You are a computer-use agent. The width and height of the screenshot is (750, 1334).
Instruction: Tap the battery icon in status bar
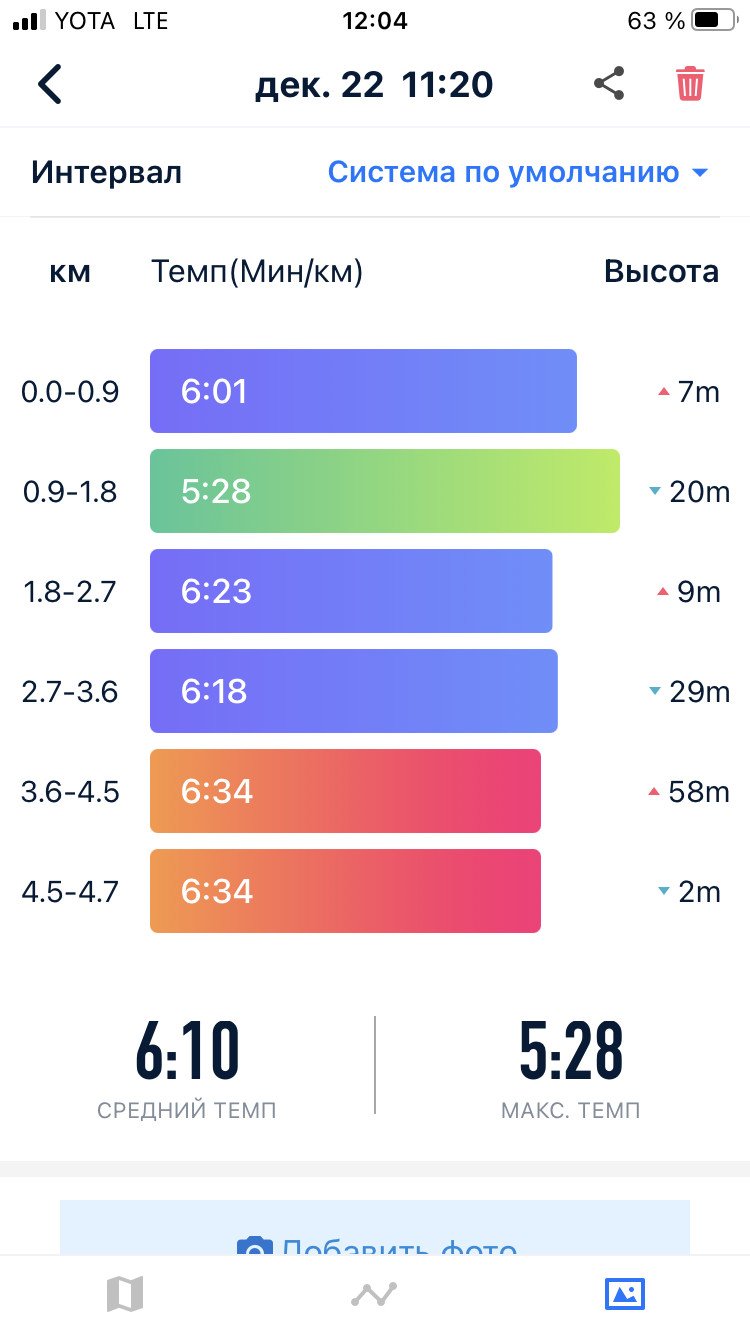712,20
